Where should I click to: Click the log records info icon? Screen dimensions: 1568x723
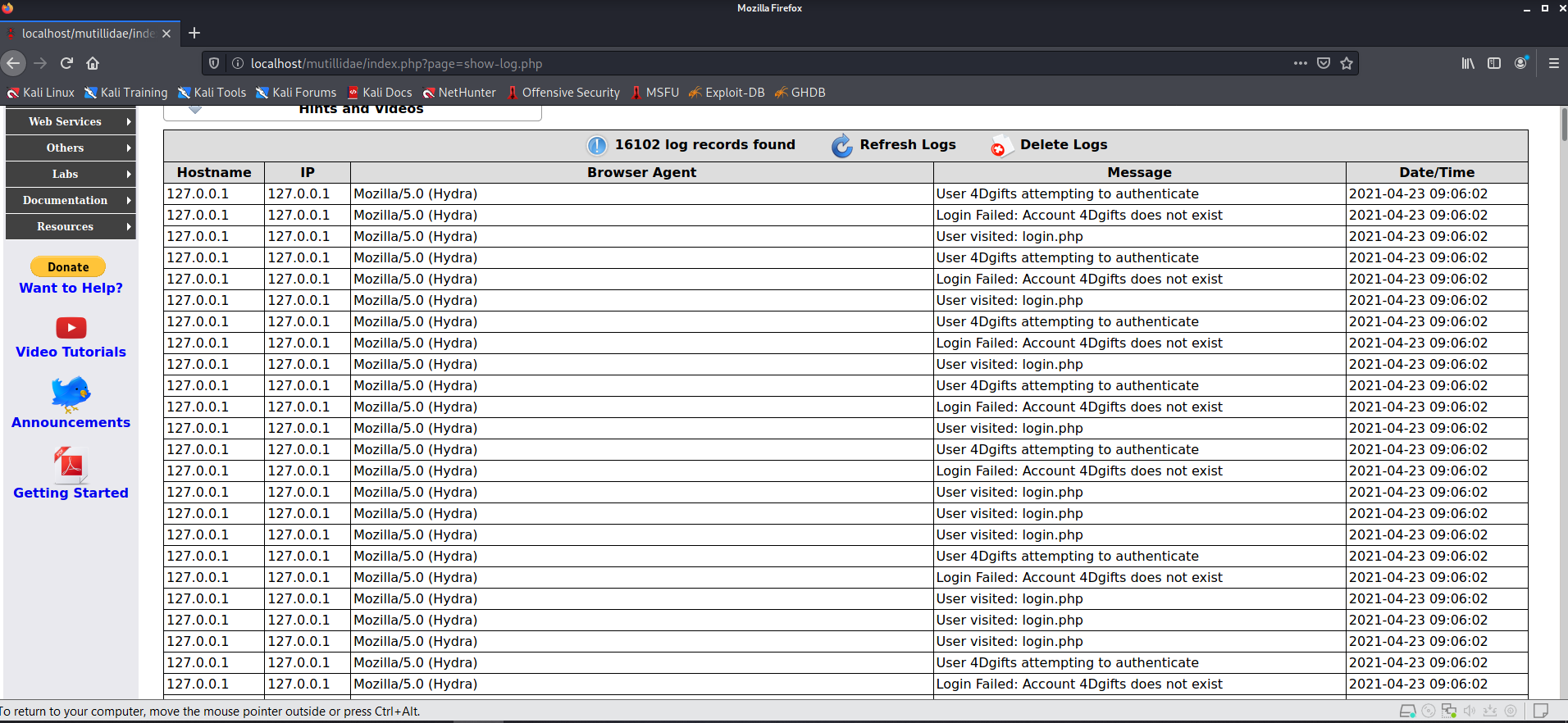[597, 146]
